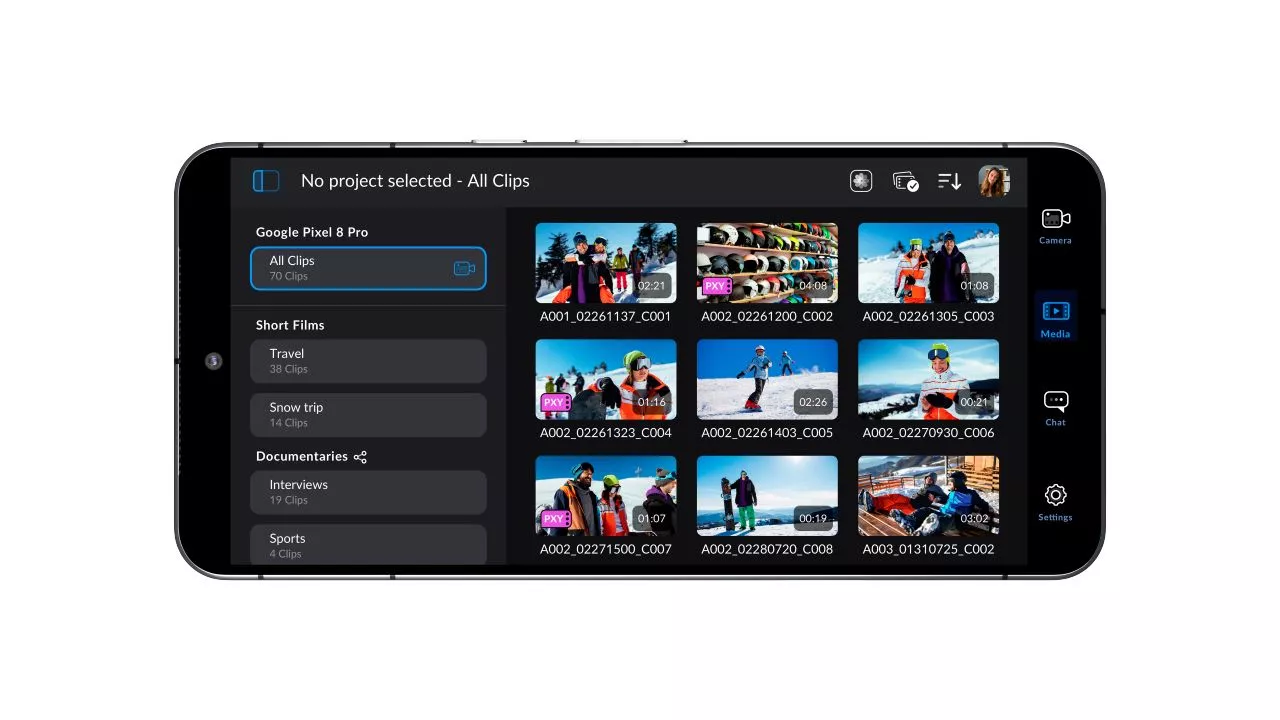This screenshot has height=720, width=1280.
Task: Click PXY badge on clip A002_02261323_C004
Action: [x=555, y=402]
